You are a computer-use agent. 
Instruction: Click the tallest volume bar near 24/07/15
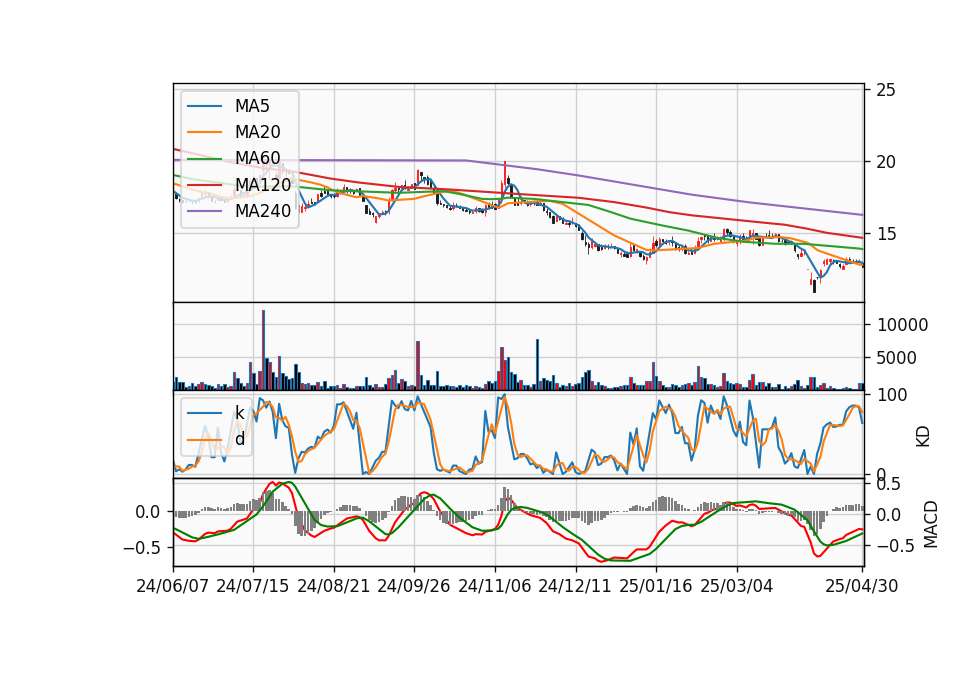tap(263, 350)
